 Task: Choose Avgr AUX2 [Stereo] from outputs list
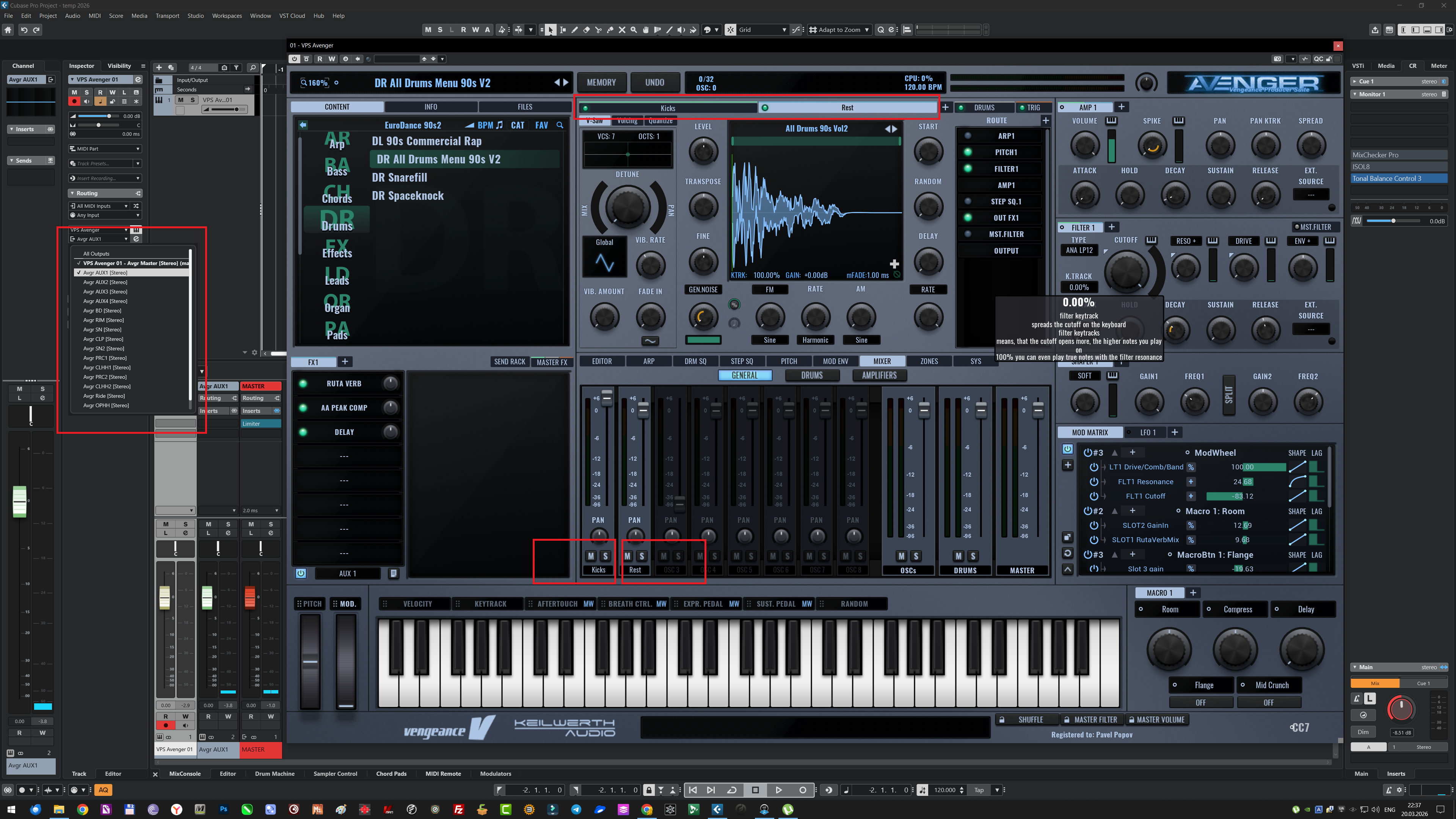105,282
